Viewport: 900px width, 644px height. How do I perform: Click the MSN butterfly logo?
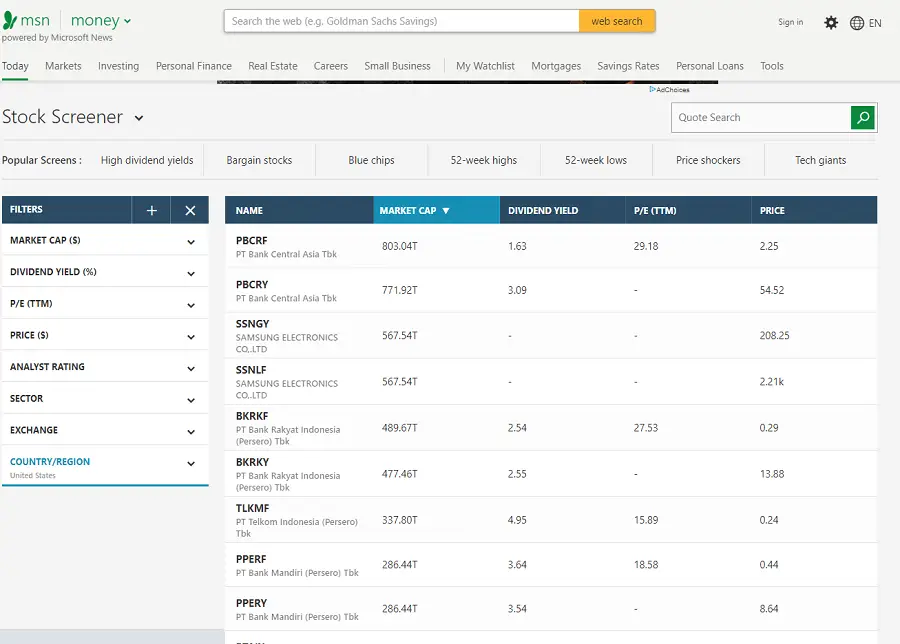11,20
